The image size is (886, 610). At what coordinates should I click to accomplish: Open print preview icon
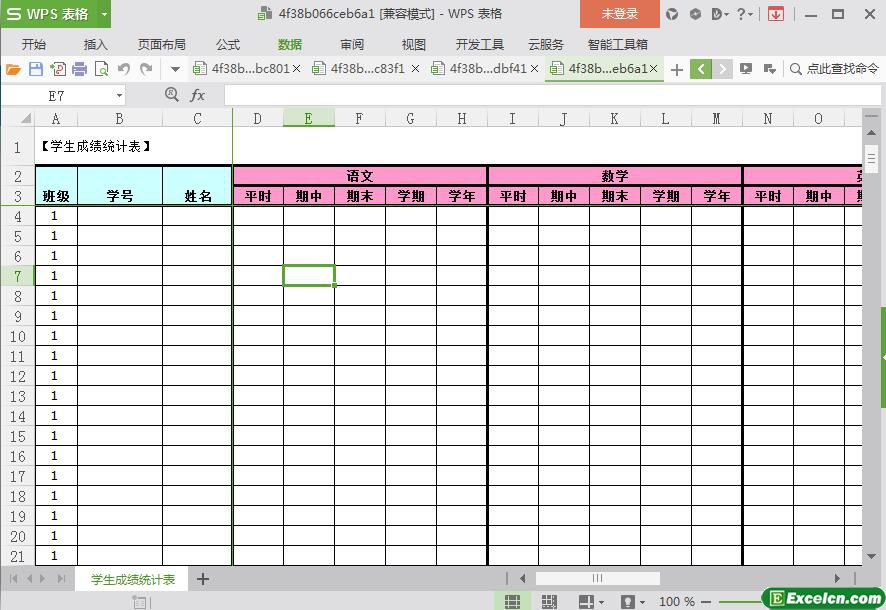102,69
